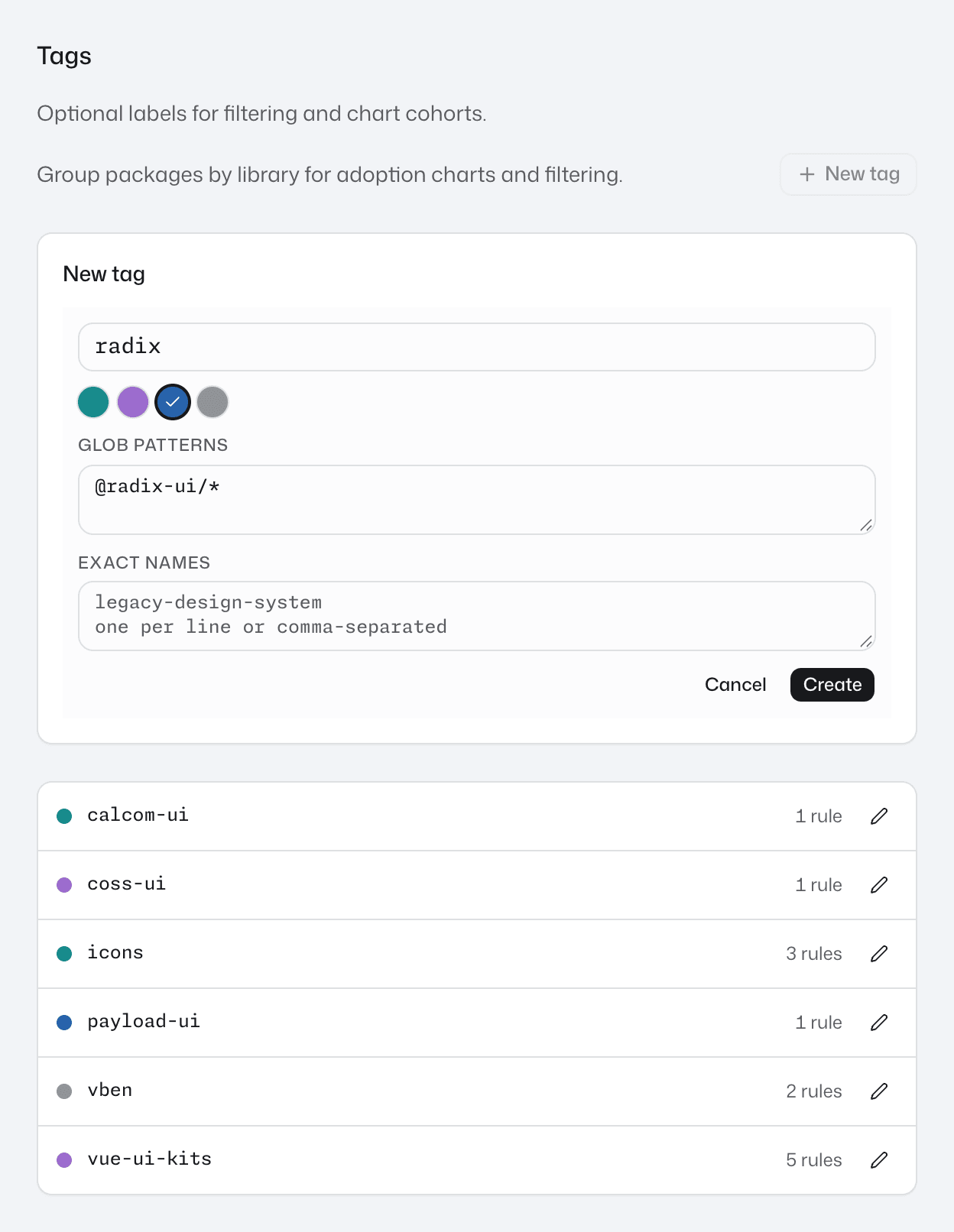The image size is (954, 1232).
Task: Select the icons tag name
Action: 115,953
